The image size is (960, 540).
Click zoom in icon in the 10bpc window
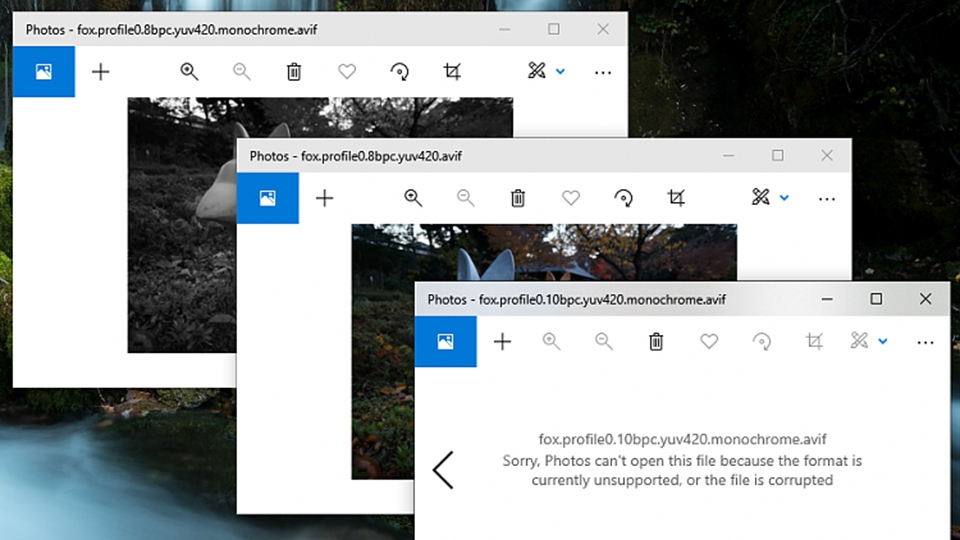tap(552, 341)
